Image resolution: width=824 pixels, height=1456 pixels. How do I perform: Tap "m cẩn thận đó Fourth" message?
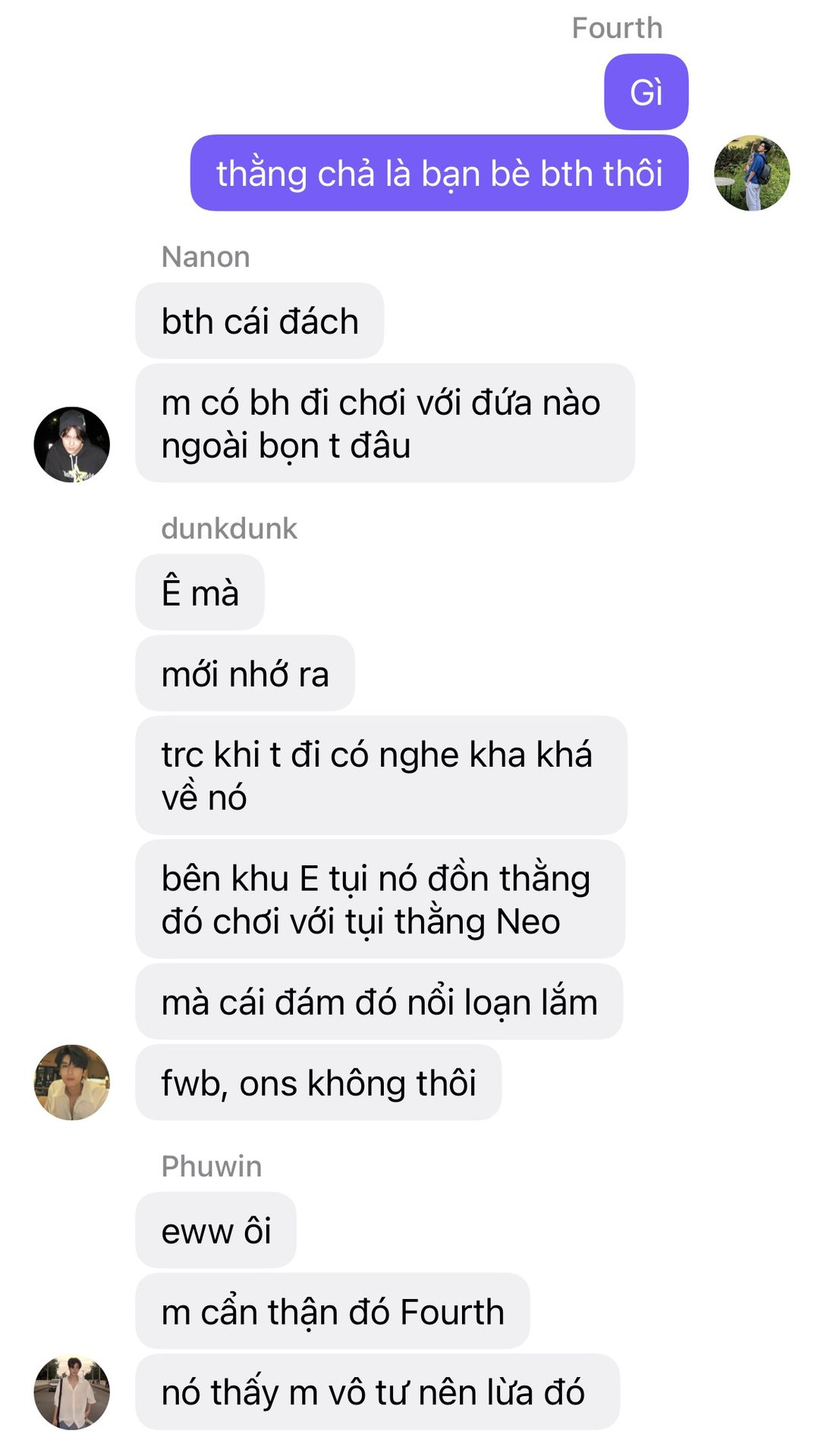(333, 1311)
